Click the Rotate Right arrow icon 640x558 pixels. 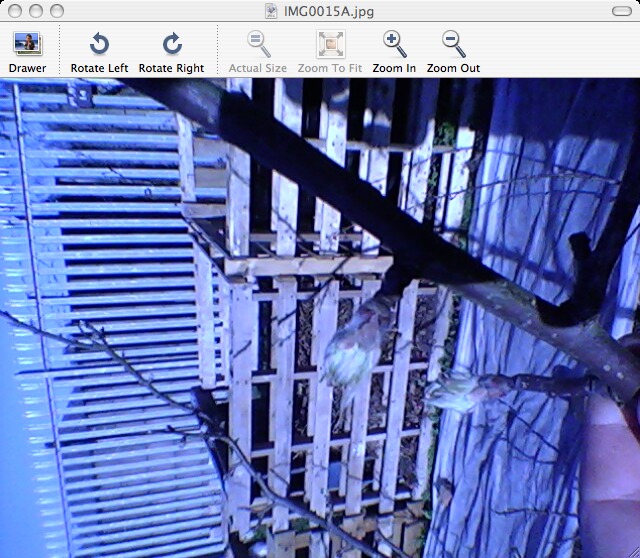171,44
